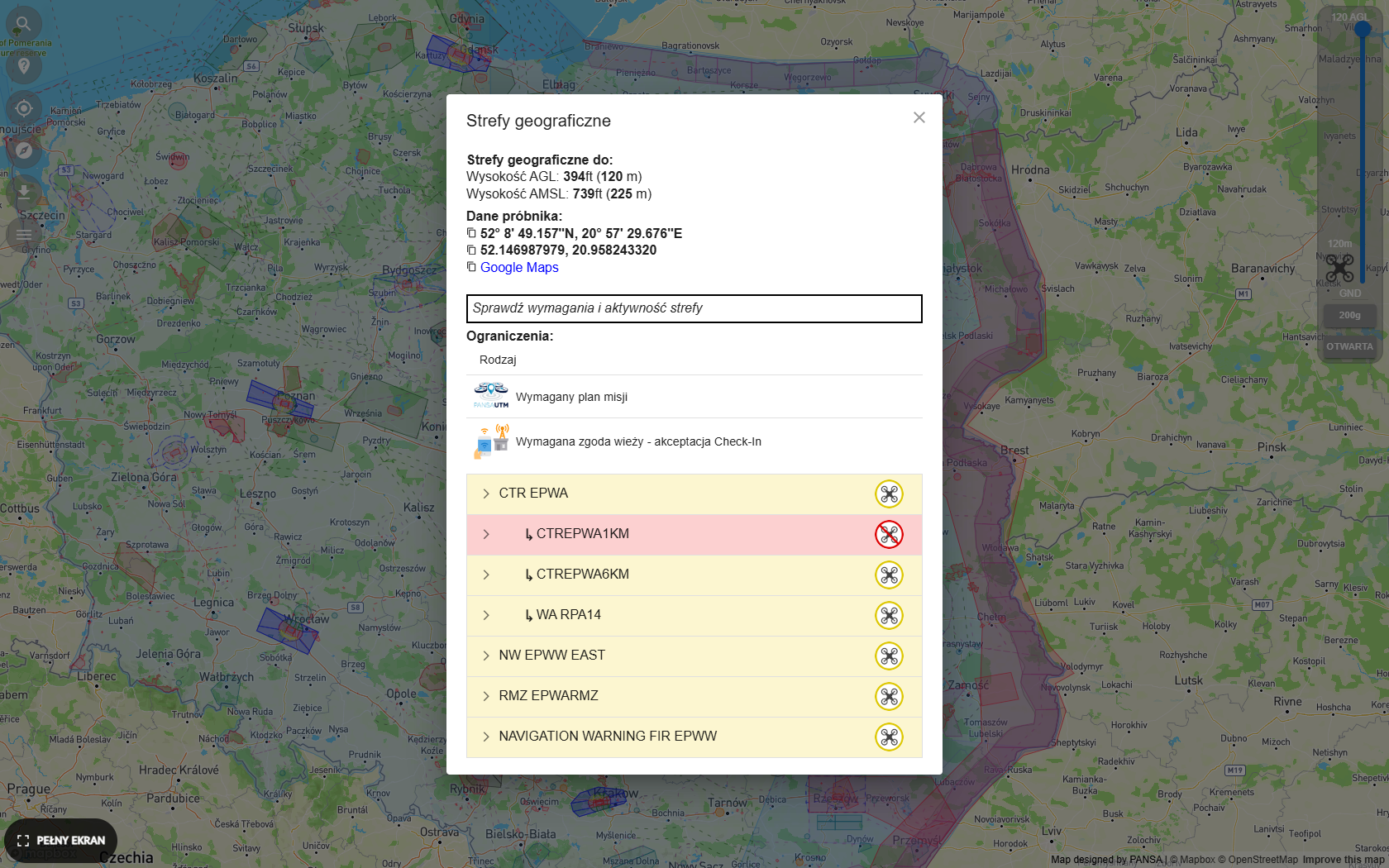The width and height of the screenshot is (1389, 868).
Task: Center map on my location
Action: (24, 108)
